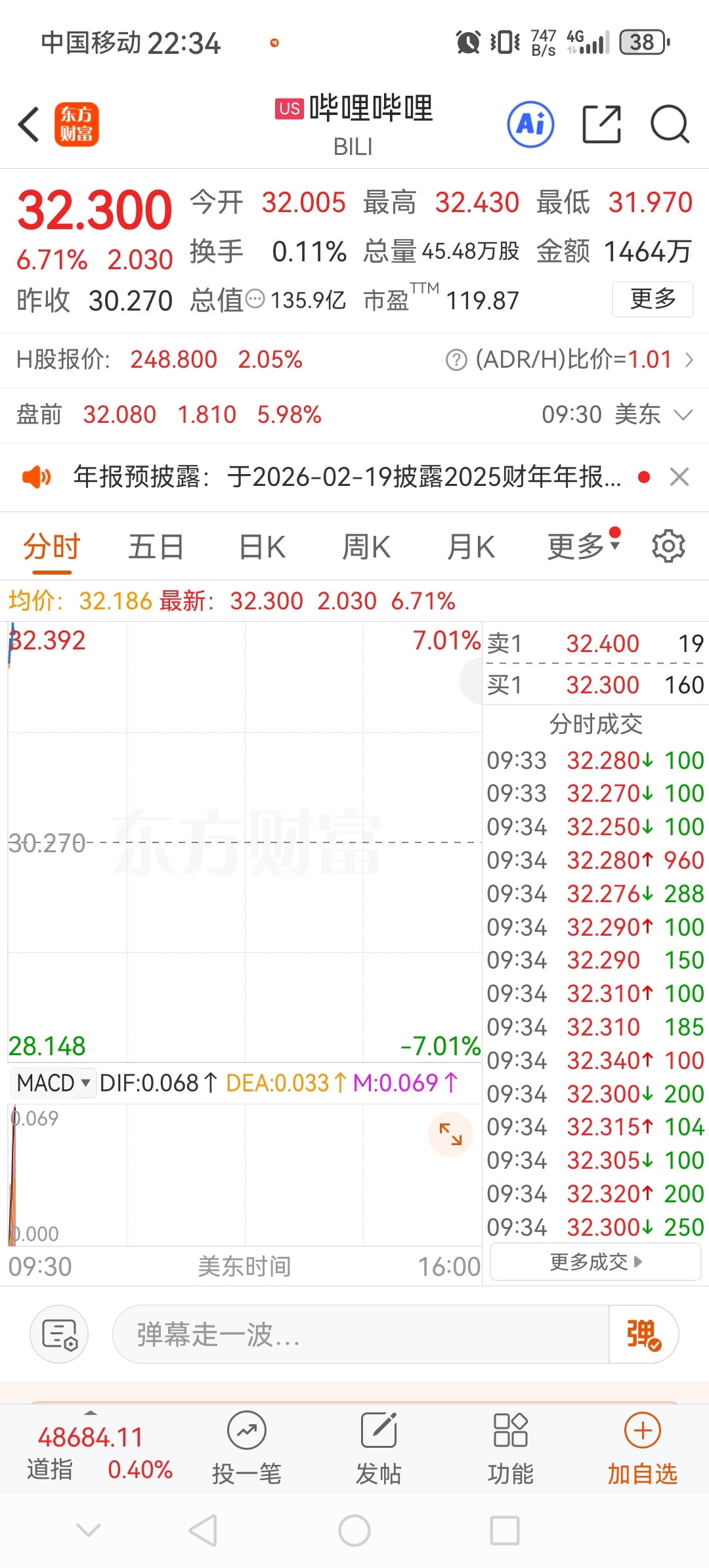Tap Android home circle button
Viewport: 709px width, 1568px height.
pyautogui.click(x=354, y=1531)
